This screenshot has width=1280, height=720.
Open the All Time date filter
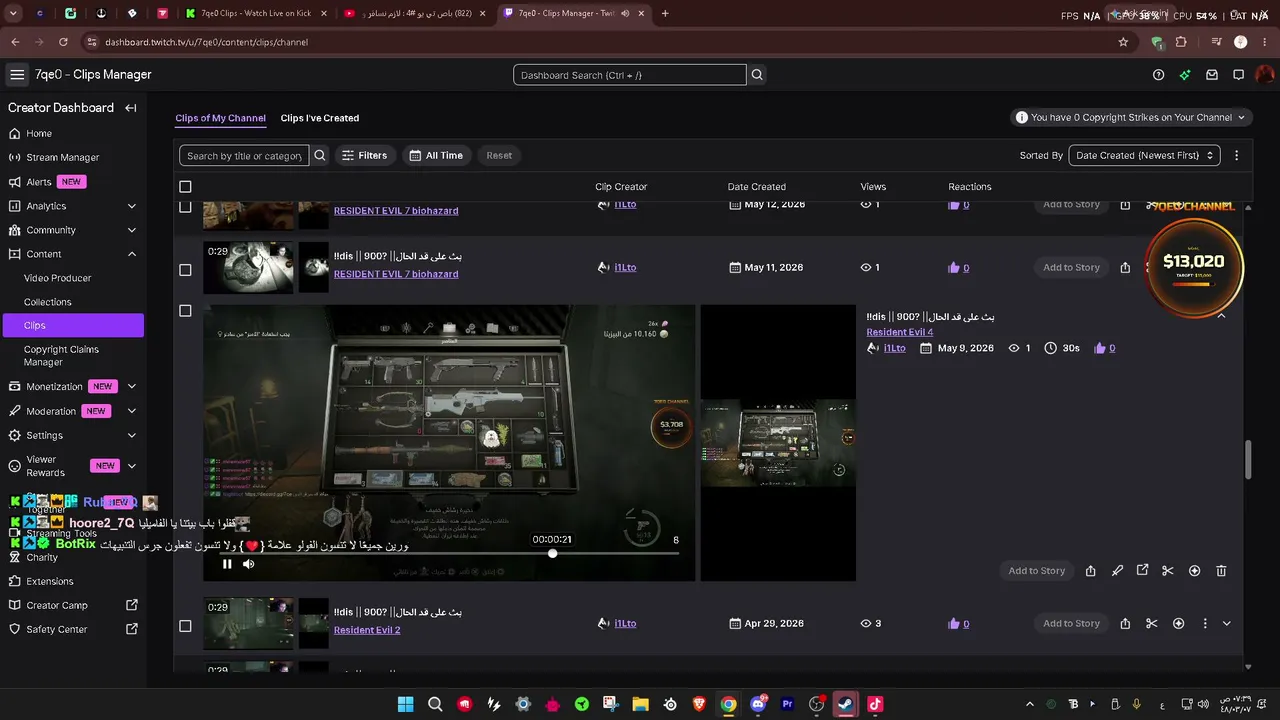click(436, 156)
